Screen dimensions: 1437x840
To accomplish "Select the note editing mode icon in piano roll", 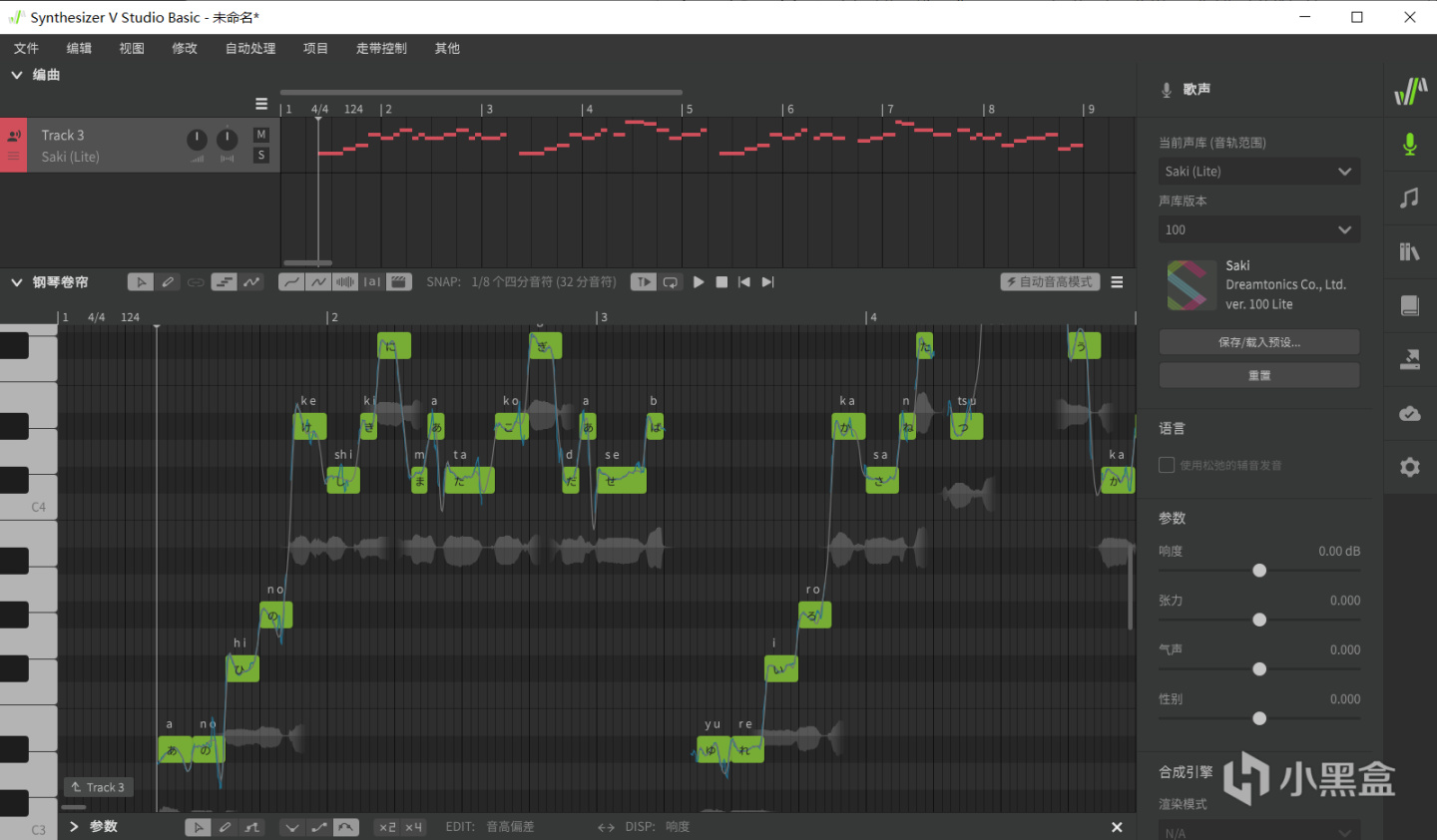I will tap(225, 282).
